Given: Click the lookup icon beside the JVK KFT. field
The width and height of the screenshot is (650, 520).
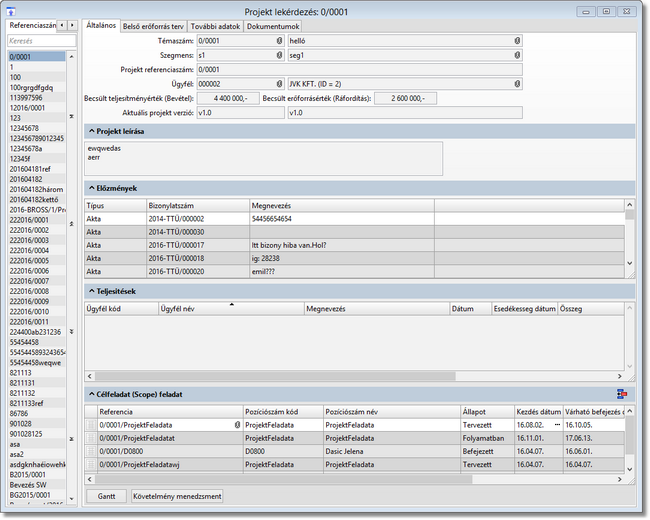Looking at the screenshot, I should 517,84.
